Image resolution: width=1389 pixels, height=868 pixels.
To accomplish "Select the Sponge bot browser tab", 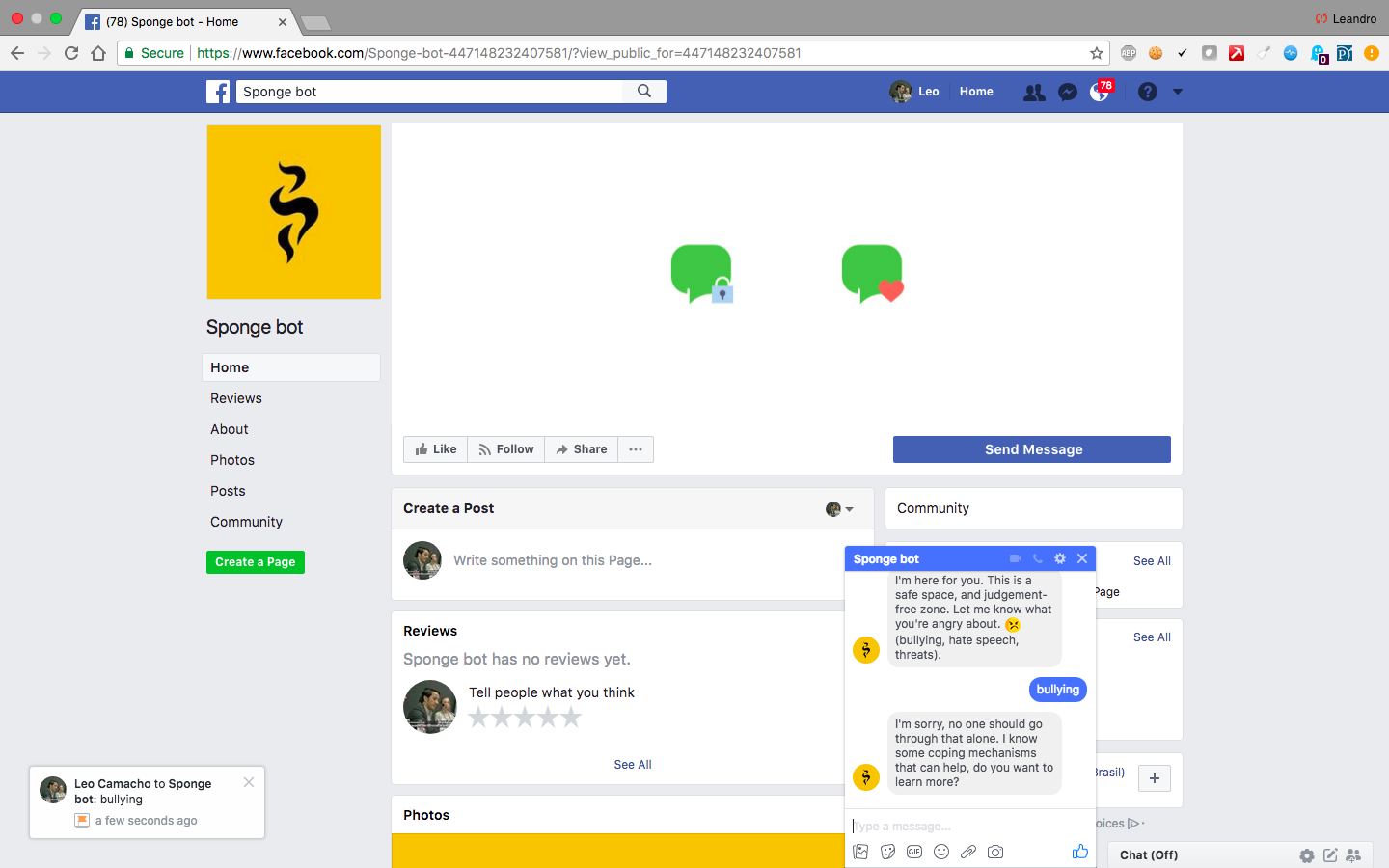I will point(185,21).
